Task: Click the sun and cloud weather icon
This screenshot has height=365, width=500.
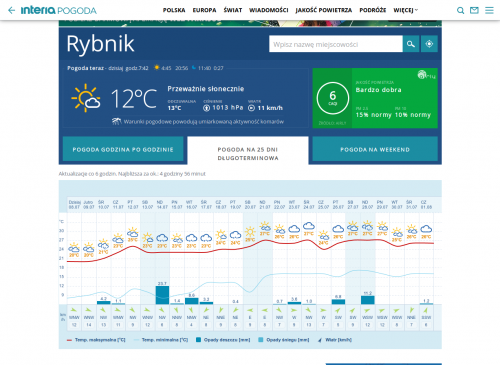Action: coord(86,98)
